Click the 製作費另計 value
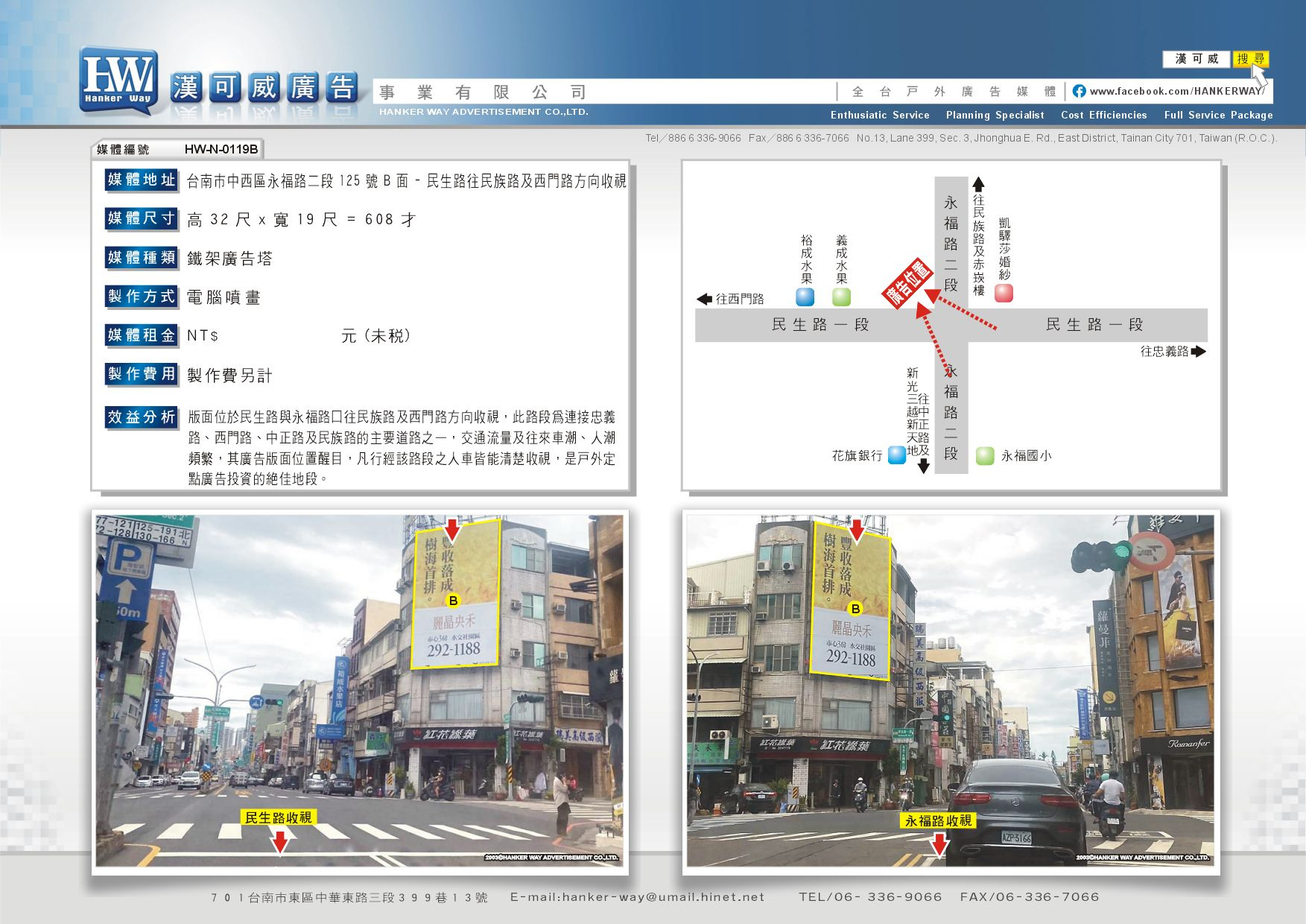This screenshot has width=1306, height=924. (229, 376)
